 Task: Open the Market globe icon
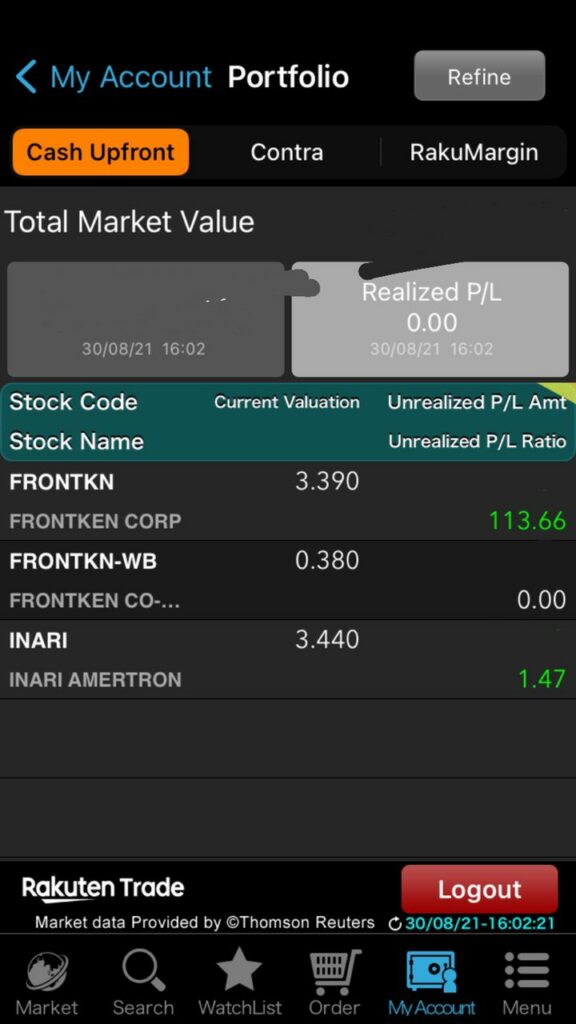46,972
